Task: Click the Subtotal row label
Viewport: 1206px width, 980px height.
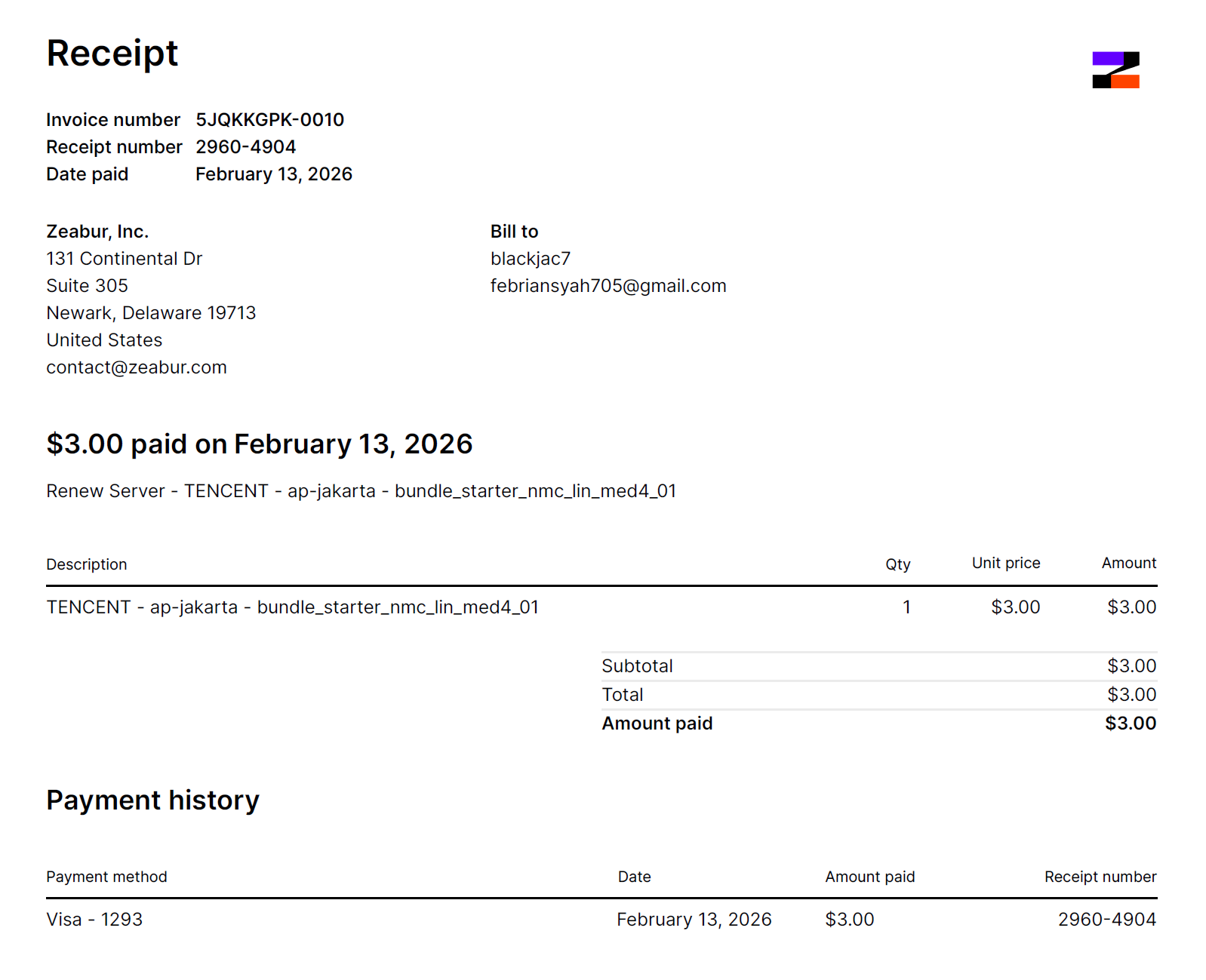Action: tap(637, 666)
